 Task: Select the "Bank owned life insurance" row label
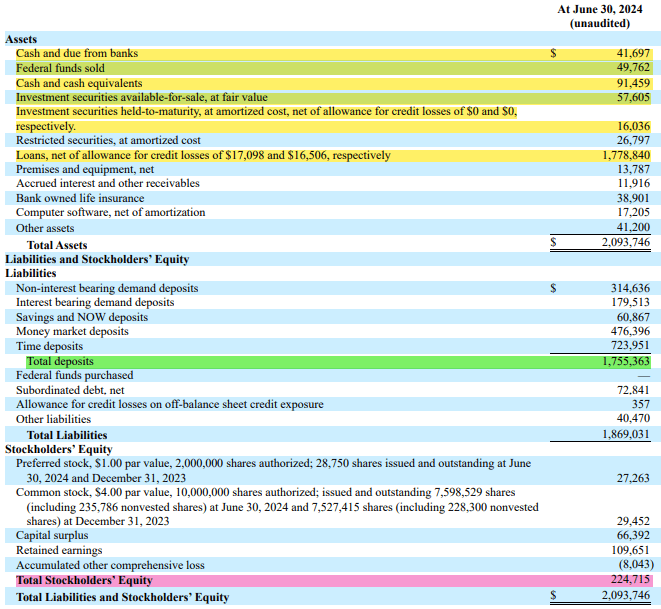pos(79,199)
